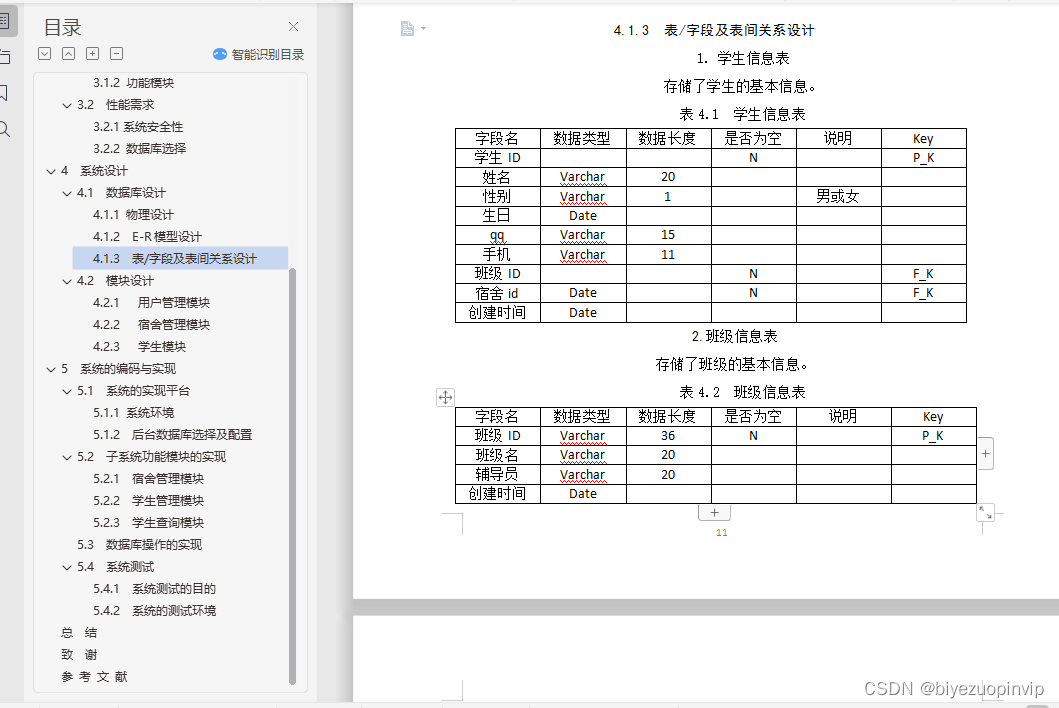The image size is (1059, 708).
Task: Click the '+' button below the 班级信息表 table
Action: click(714, 511)
